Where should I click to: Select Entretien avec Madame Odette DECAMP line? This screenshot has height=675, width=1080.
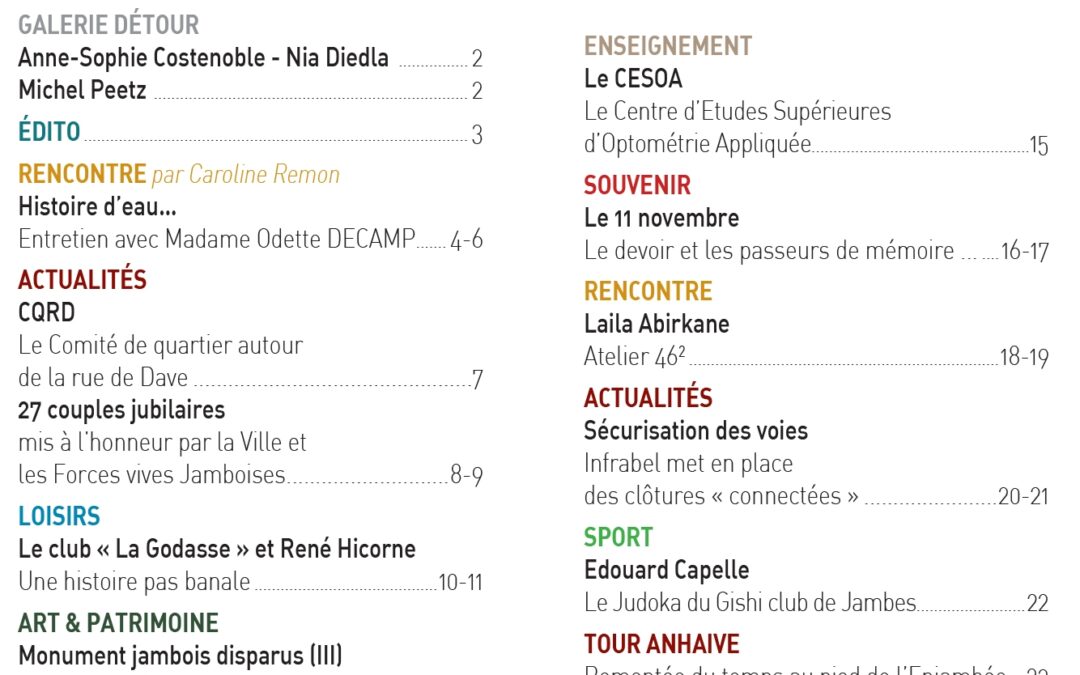pyautogui.click(x=216, y=240)
